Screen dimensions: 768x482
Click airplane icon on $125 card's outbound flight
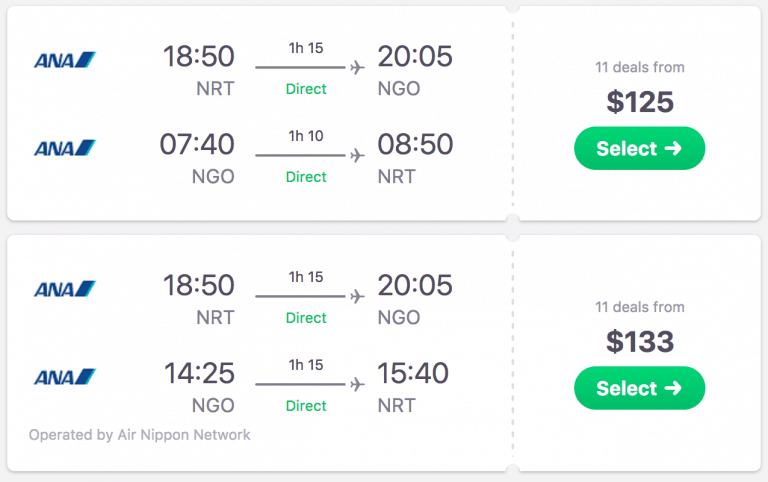(x=357, y=68)
